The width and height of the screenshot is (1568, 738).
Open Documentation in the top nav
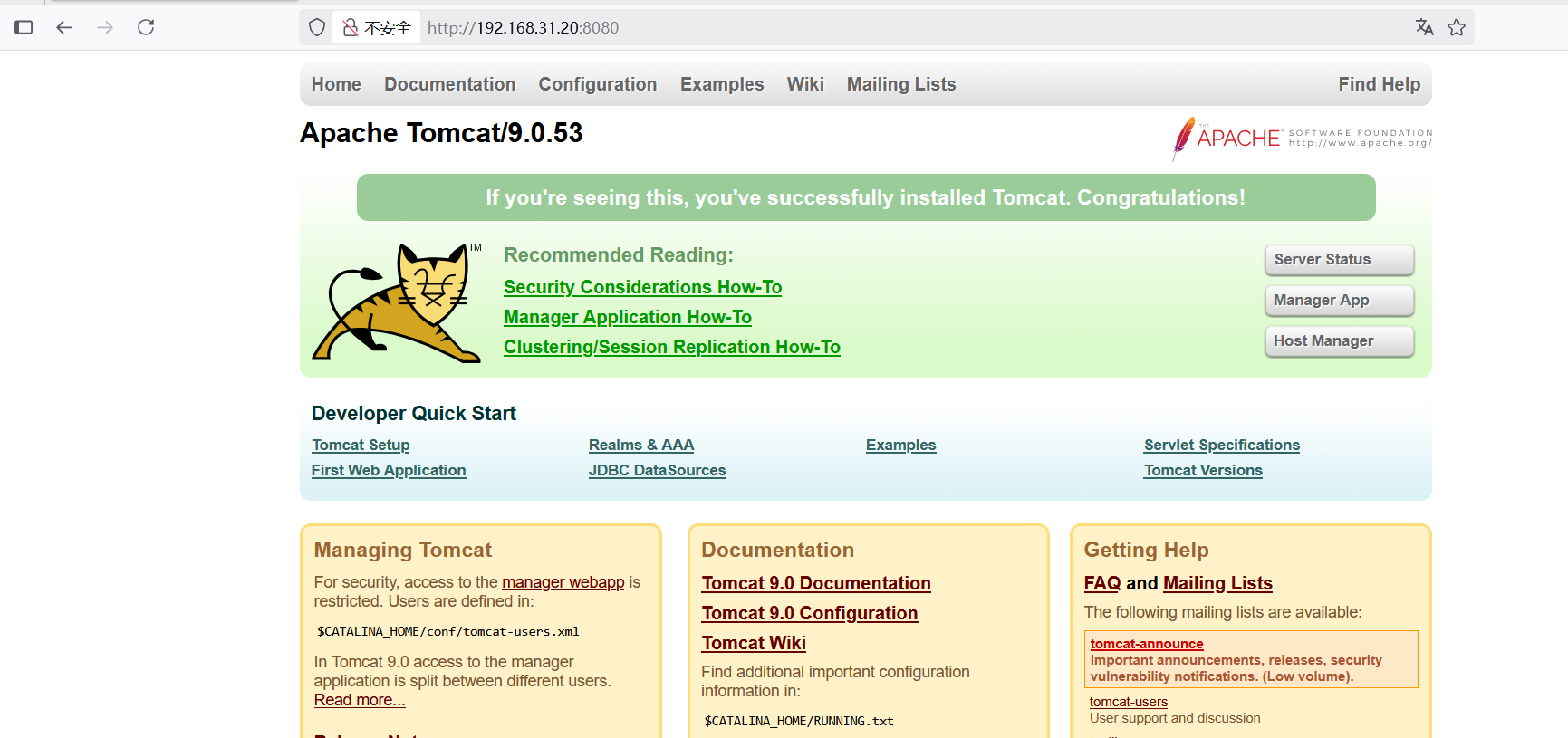pyautogui.click(x=449, y=84)
